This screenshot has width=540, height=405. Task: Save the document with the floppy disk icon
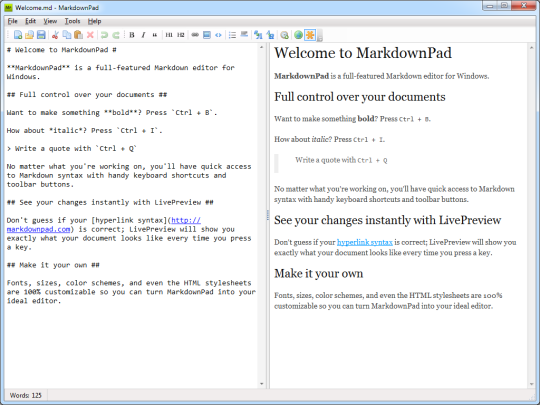(x=41, y=35)
